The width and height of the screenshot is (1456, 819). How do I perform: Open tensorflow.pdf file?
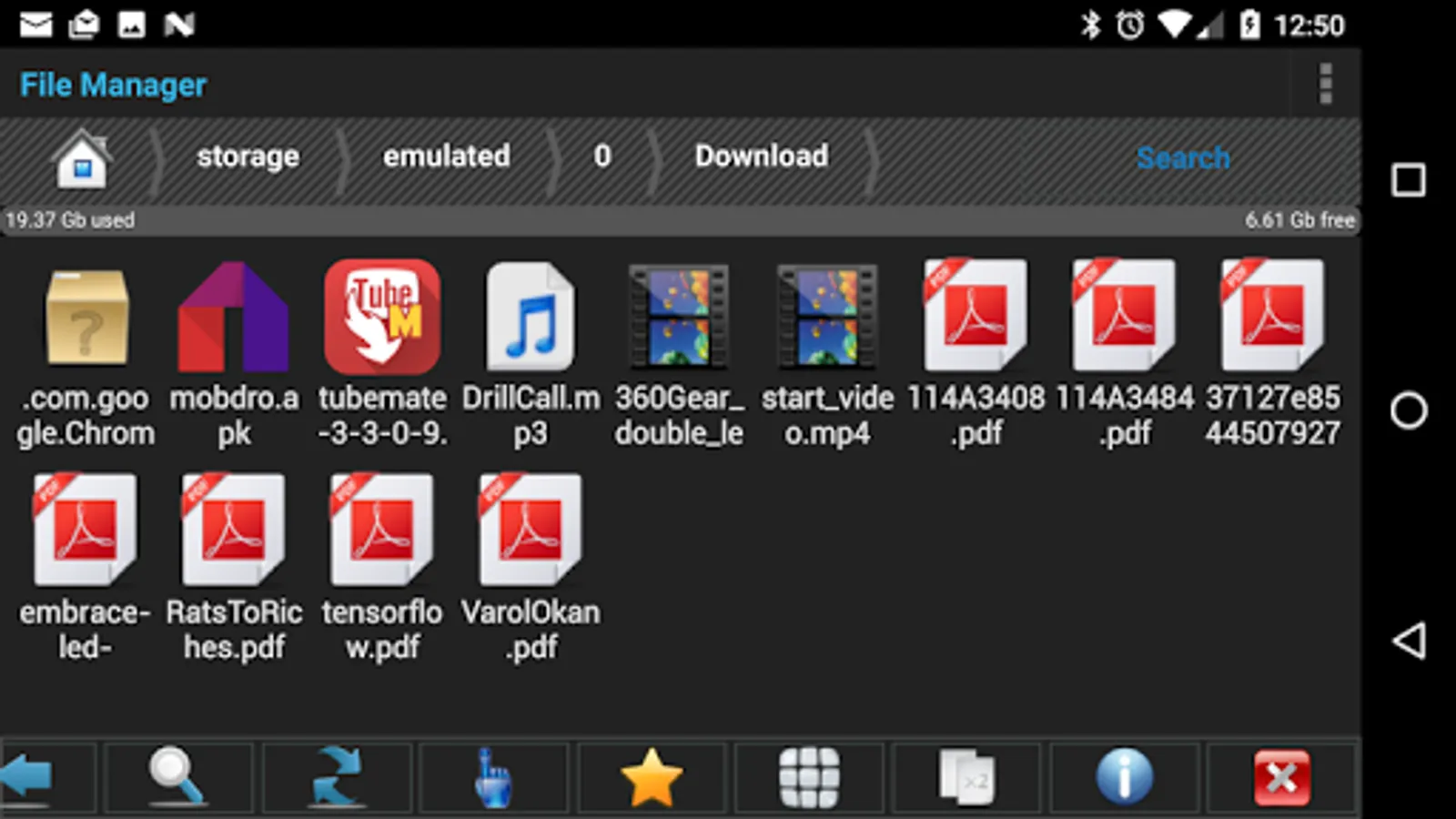pyautogui.click(x=382, y=569)
